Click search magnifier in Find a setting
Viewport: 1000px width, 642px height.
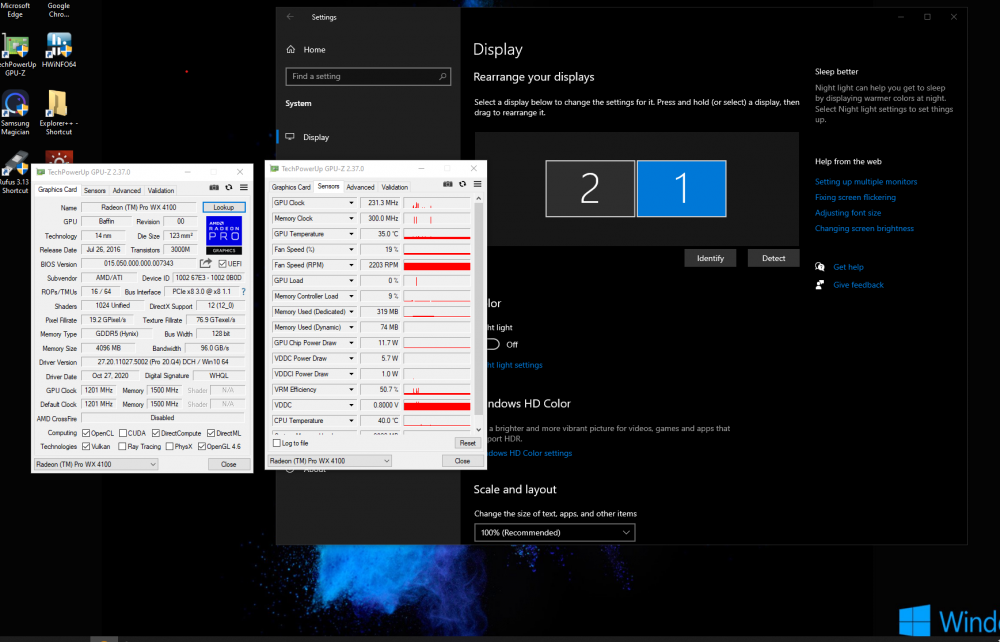(x=443, y=77)
